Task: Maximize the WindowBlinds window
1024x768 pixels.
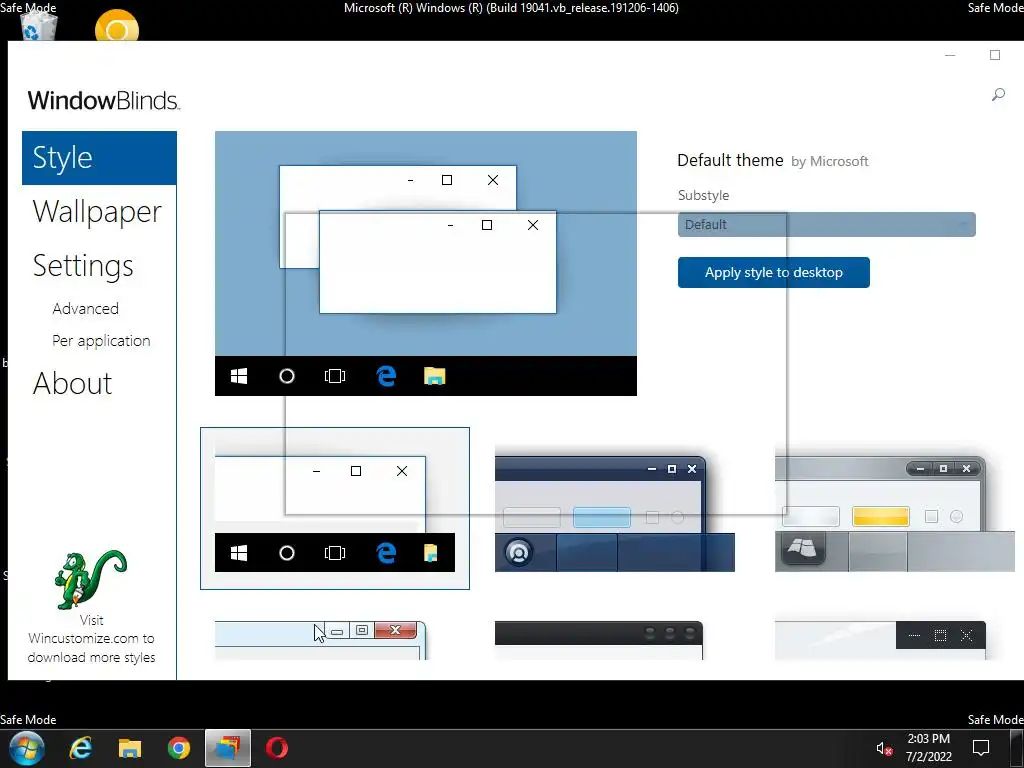Action: 995,56
